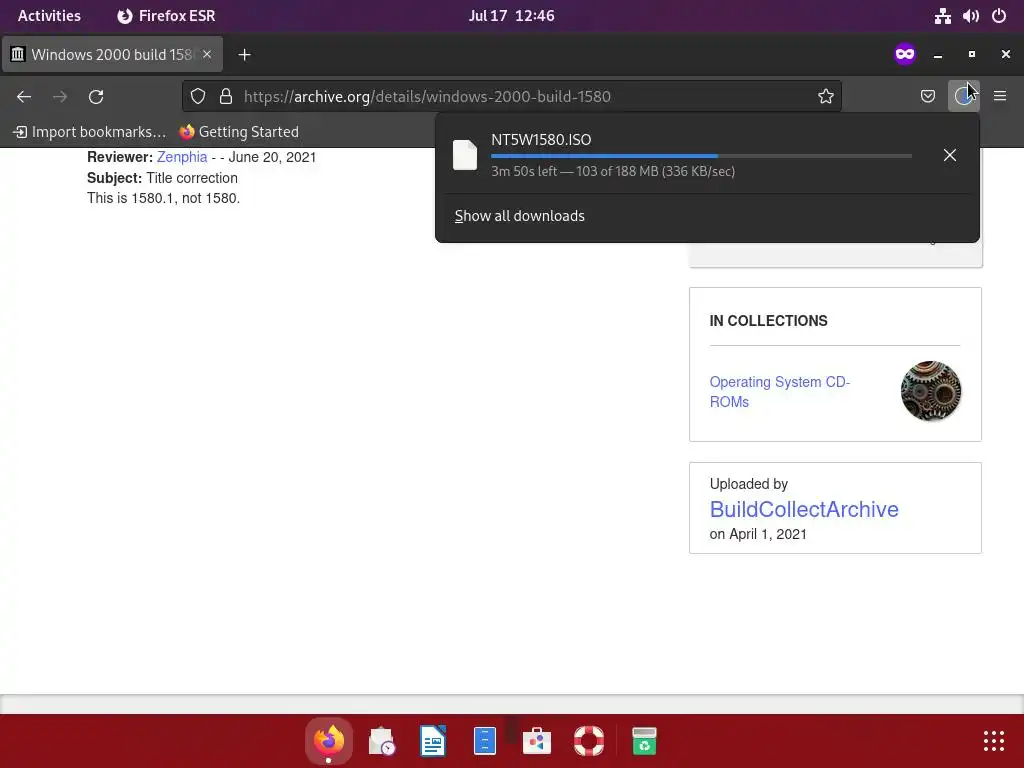Open the network system tray icon
Screen dimensions: 1024x768
click(942, 16)
